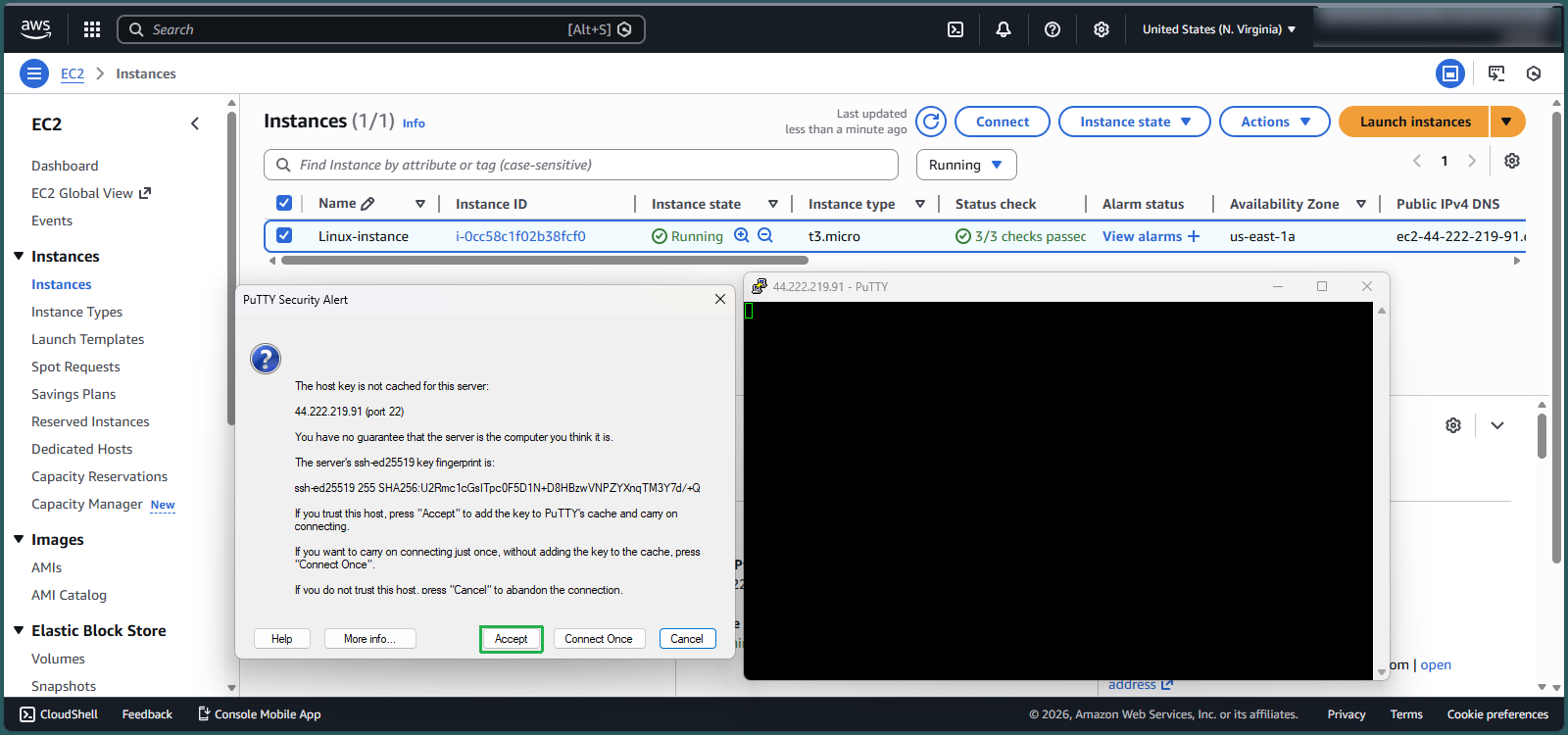Screen dimensions: 1568x735
Task: Click inside the PuTTY terminal area
Action: point(1058,490)
